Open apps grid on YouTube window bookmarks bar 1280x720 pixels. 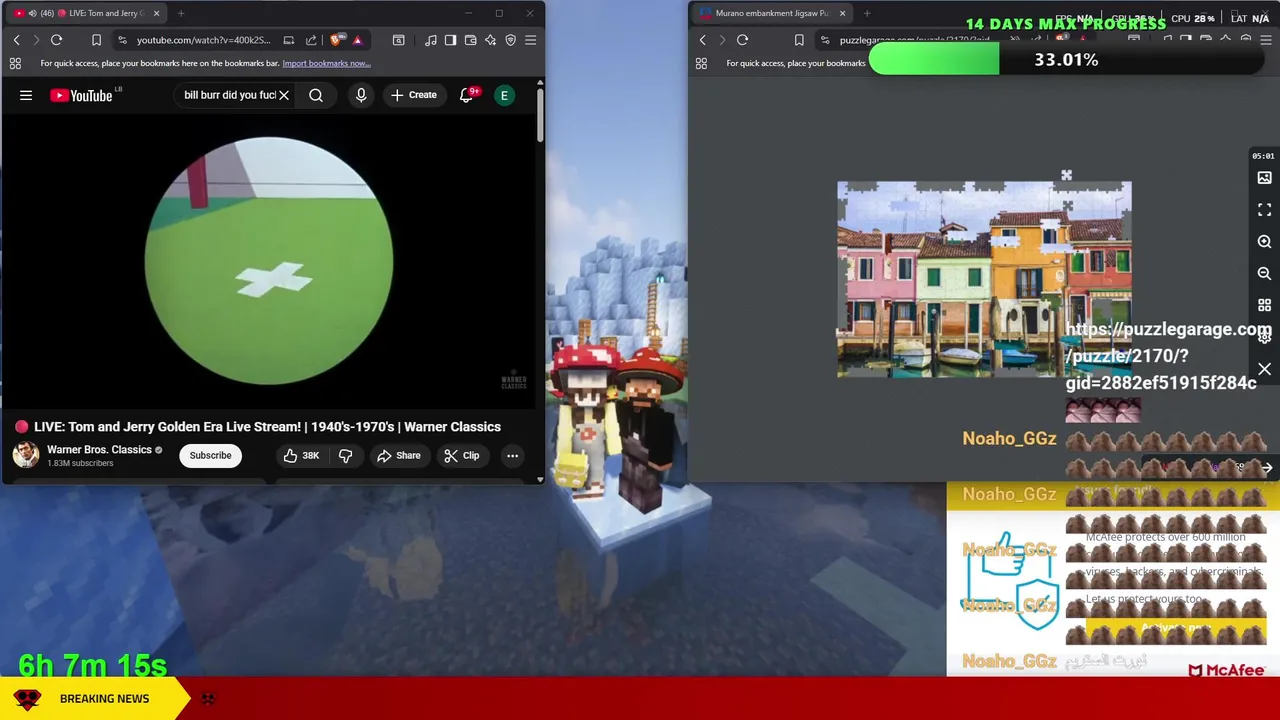15,63
